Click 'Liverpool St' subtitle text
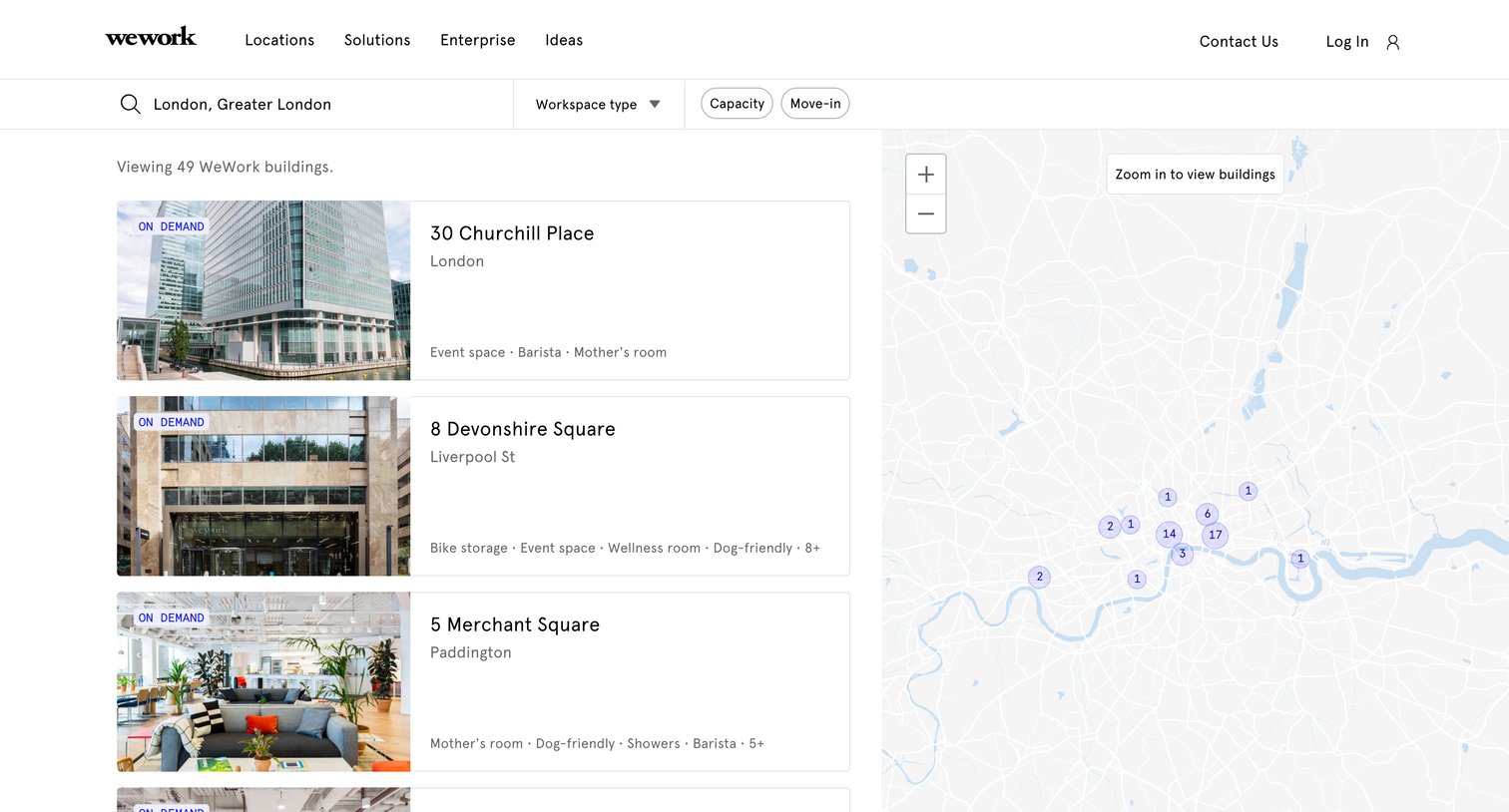Screen dimensions: 1509x812 tap(472, 457)
